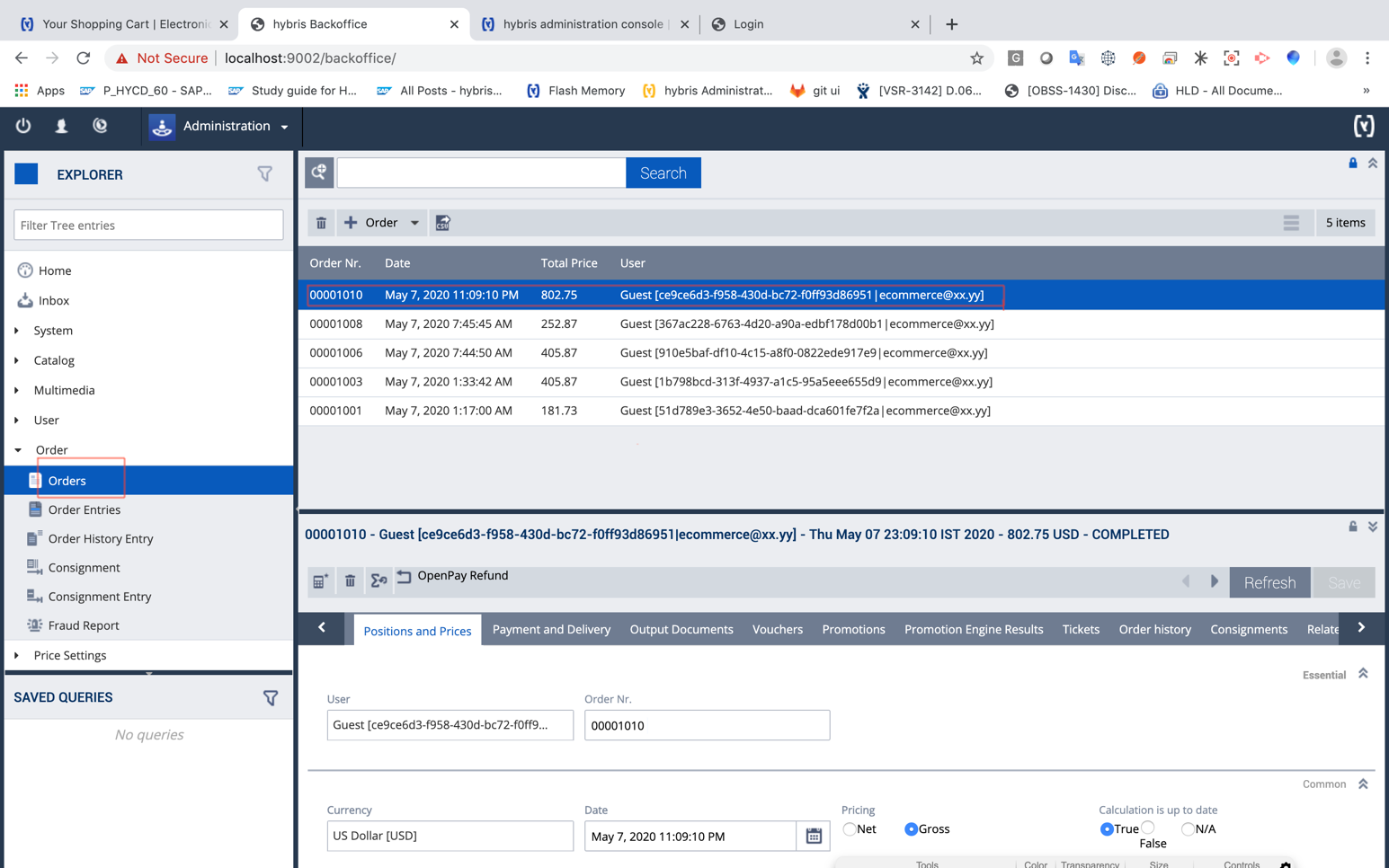Click the list view mode icon
The width and height of the screenshot is (1389, 868).
point(1291,223)
